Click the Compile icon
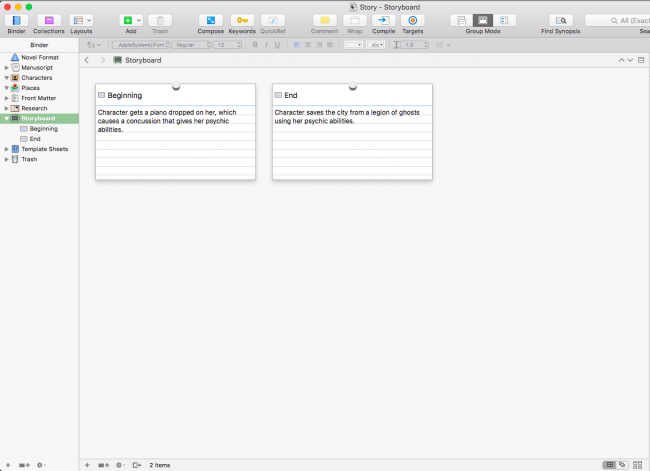 click(x=383, y=20)
